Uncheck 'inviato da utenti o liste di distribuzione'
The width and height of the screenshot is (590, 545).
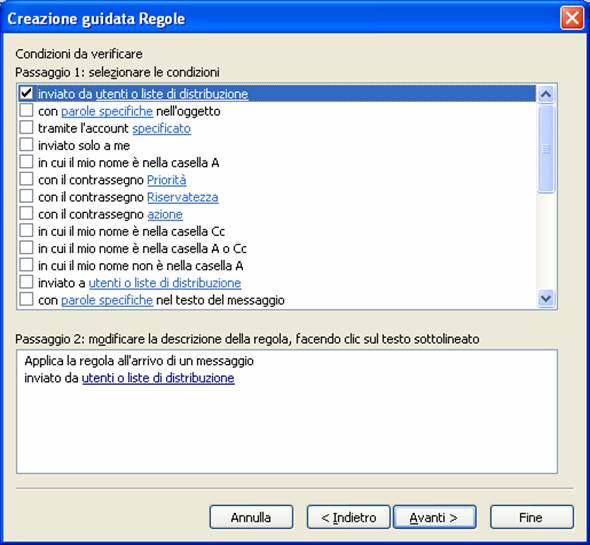[x=26, y=93]
